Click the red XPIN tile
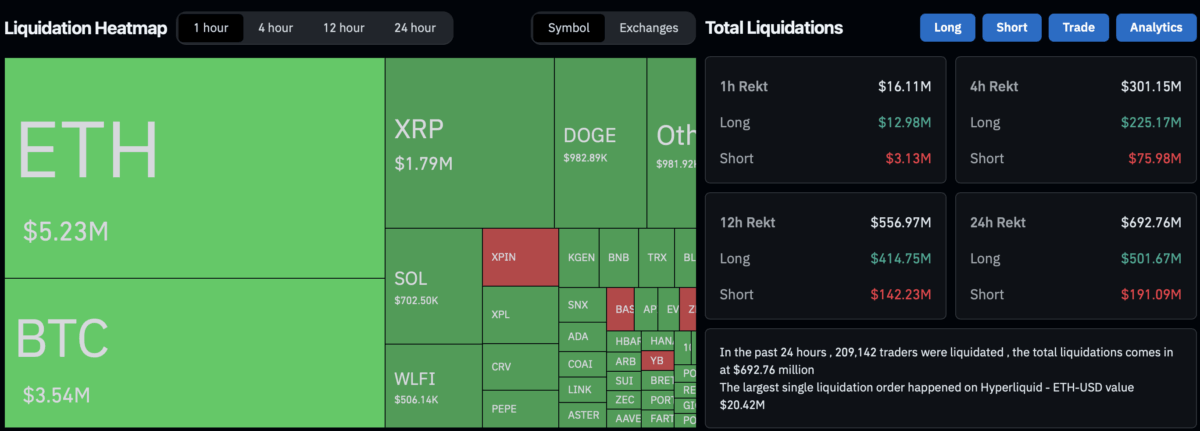This screenshot has width=1200, height=431. (x=518, y=257)
